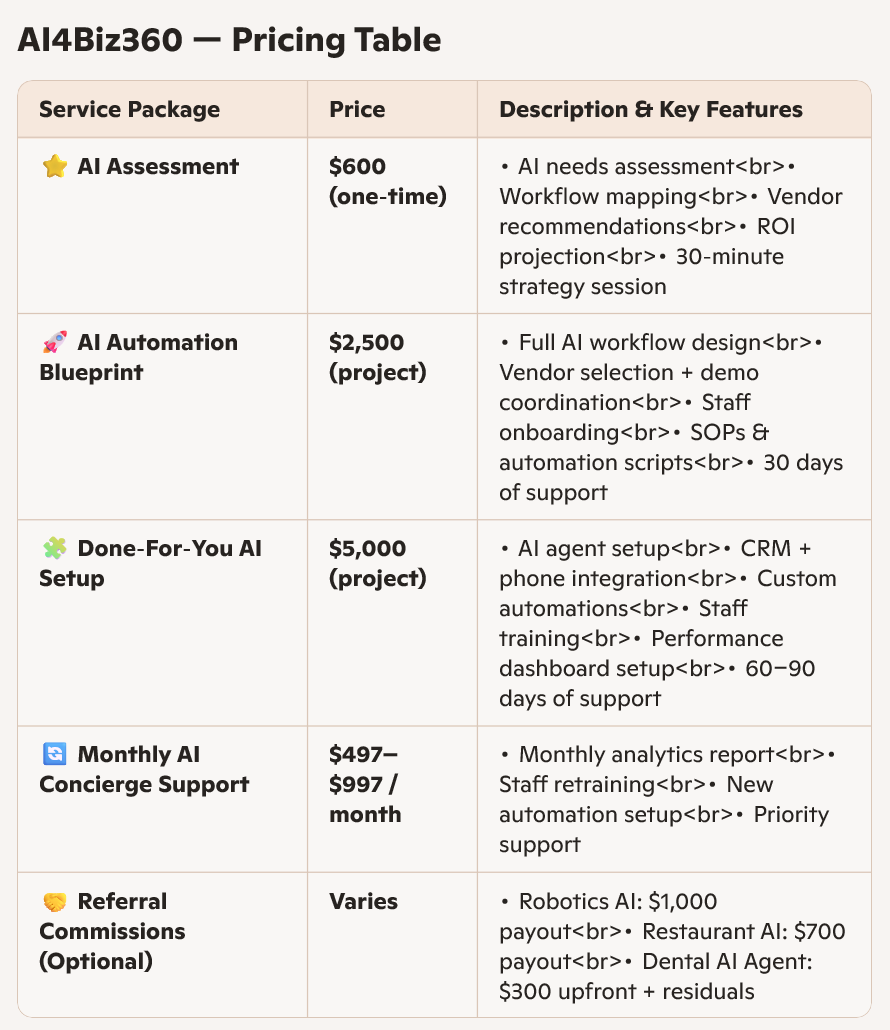Click the rocket emoji beside AI Automation Blueprint
The height and width of the screenshot is (1030, 890).
54,343
